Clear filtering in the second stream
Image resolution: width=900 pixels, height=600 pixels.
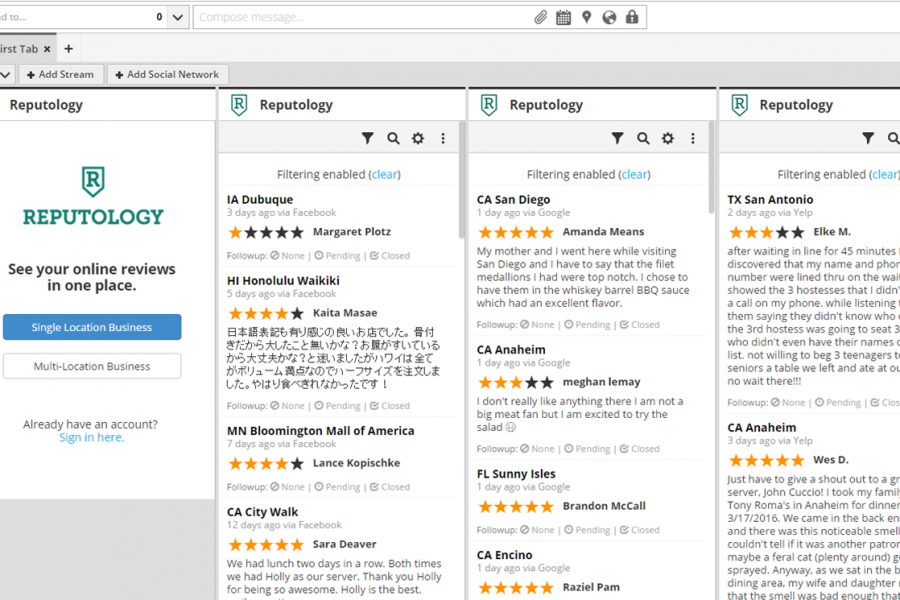coord(385,175)
